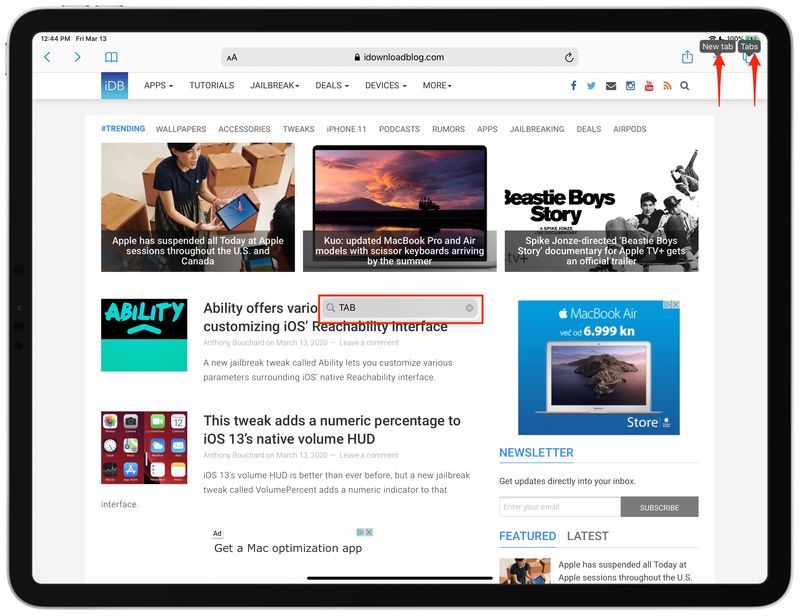This screenshot has width=800, height=616.
Task: Expand the DEVICES dropdown menu
Action: (x=386, y=85)
